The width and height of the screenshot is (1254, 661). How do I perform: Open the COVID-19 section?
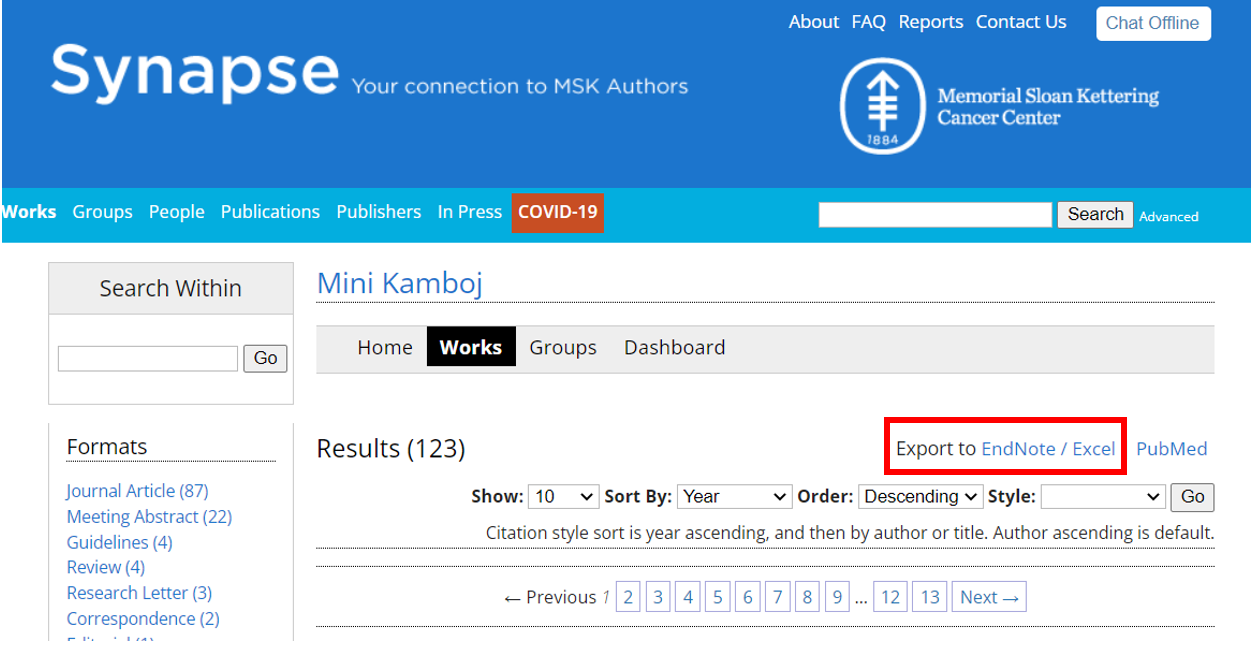coord(557,212)
